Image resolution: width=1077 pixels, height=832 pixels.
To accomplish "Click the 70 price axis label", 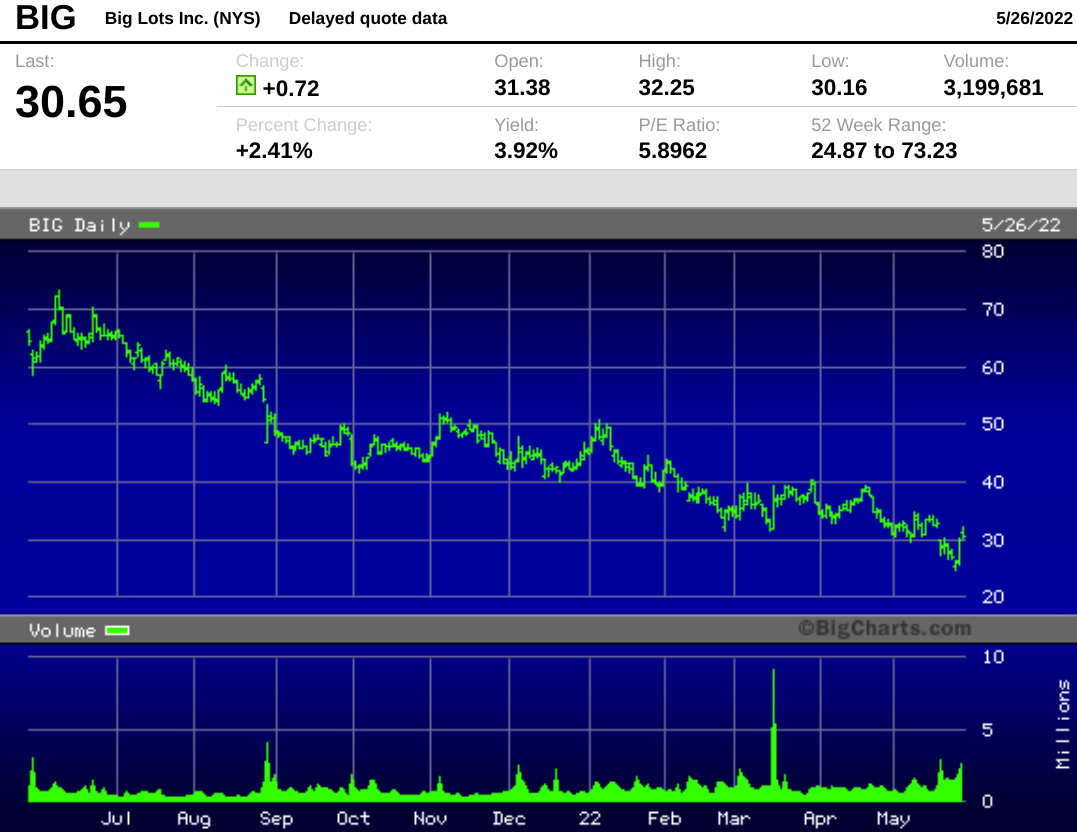I will [993, 310].
